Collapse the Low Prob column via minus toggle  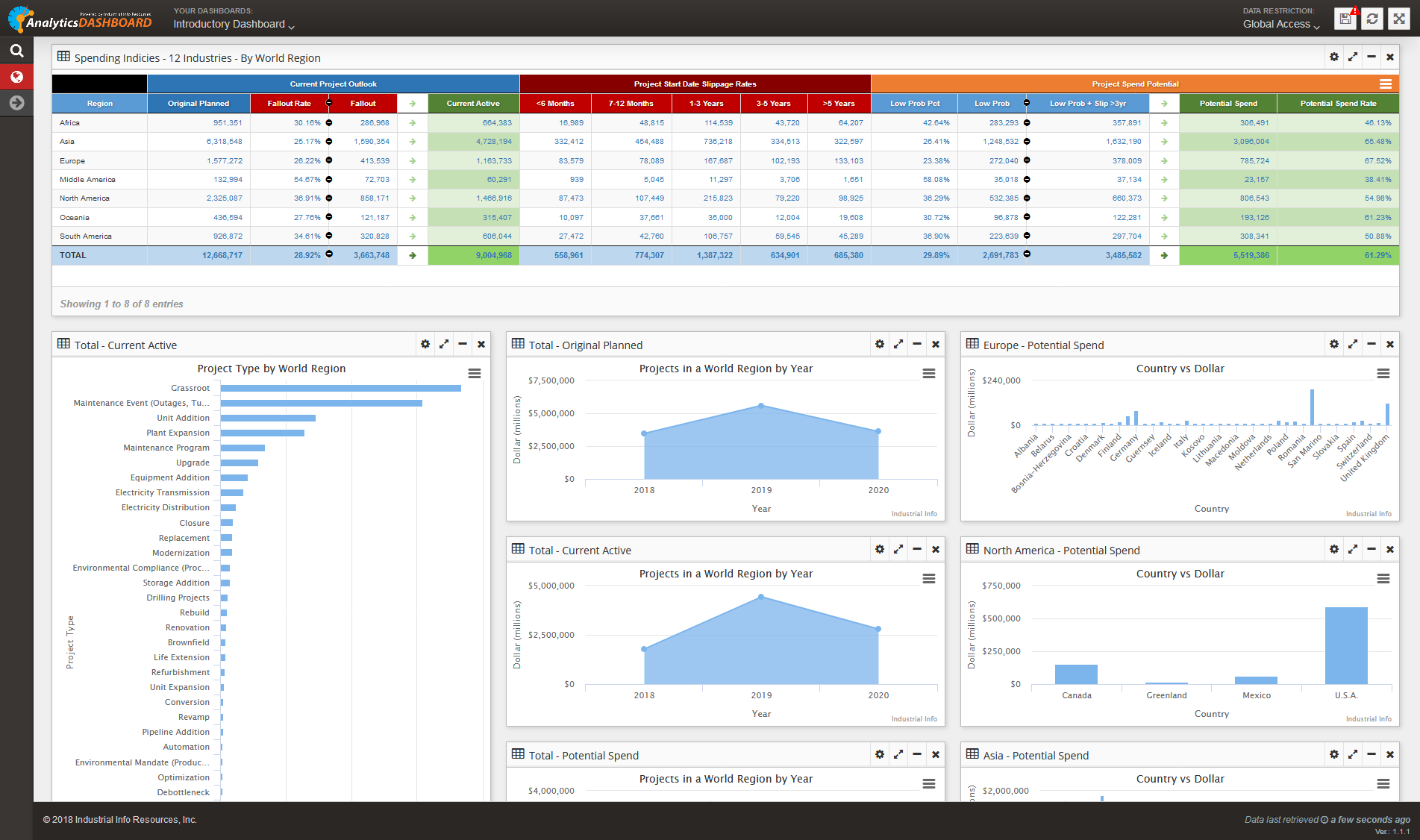(x=1026, y=103)
